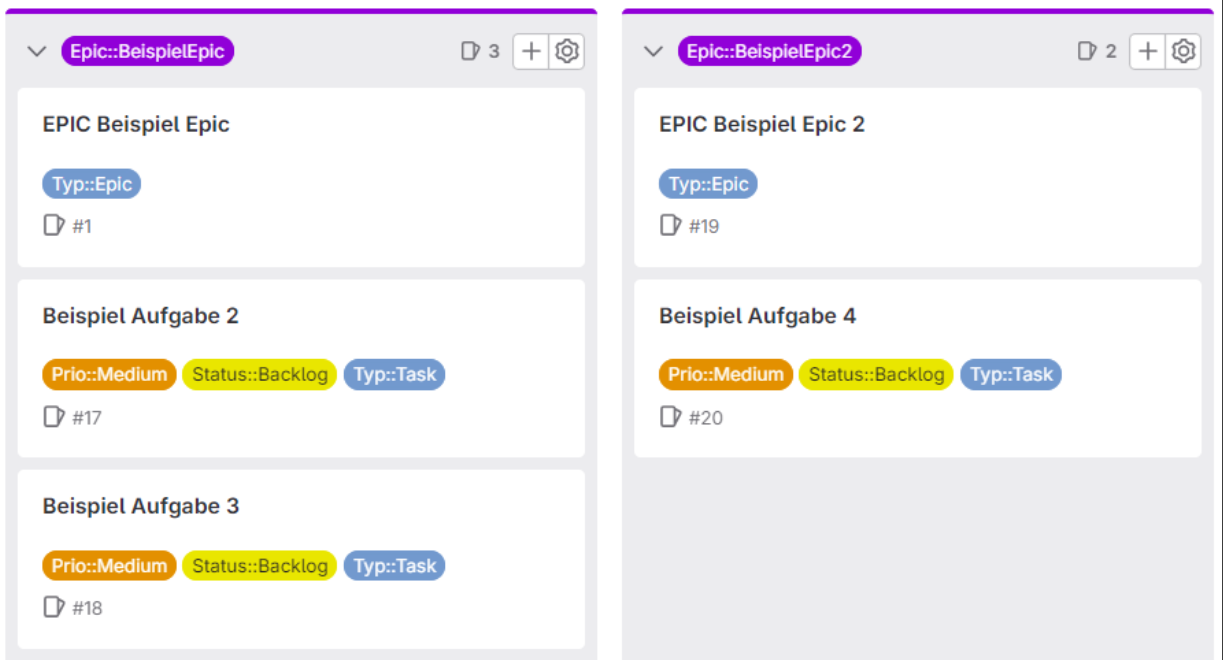Click the issue count icon showing 2
1223x660 pixels.
[1087, 51]
